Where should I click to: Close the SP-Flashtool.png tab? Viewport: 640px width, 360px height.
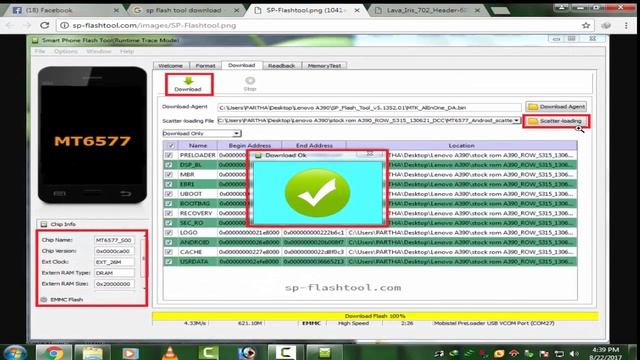(357, 10)
